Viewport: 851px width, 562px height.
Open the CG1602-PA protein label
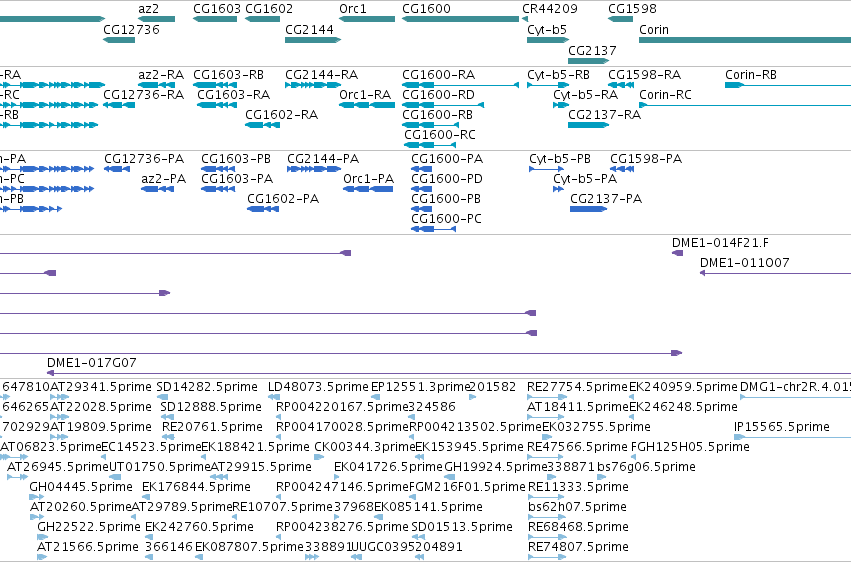[x=283, y=199]
